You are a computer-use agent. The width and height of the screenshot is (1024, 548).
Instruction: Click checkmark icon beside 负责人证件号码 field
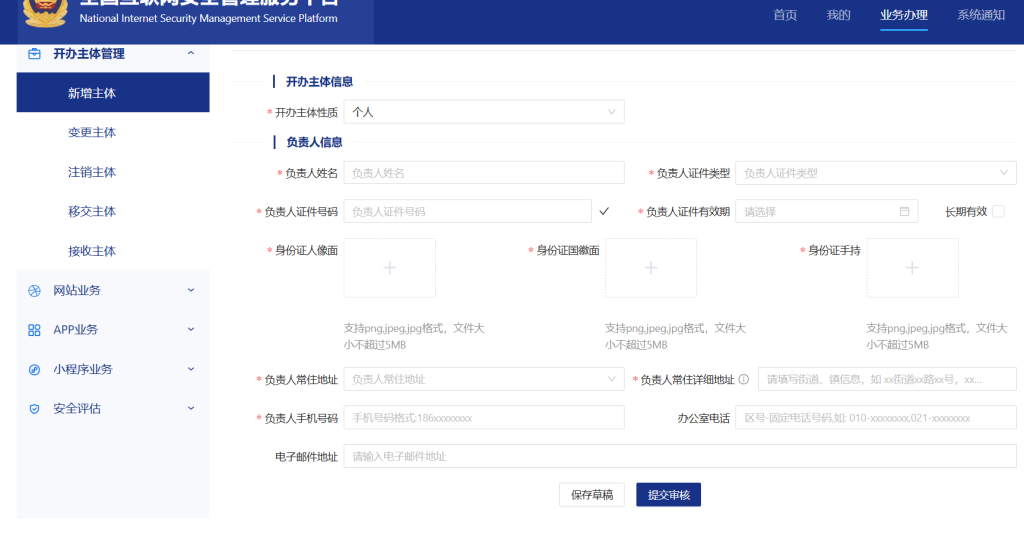(603, 211)
